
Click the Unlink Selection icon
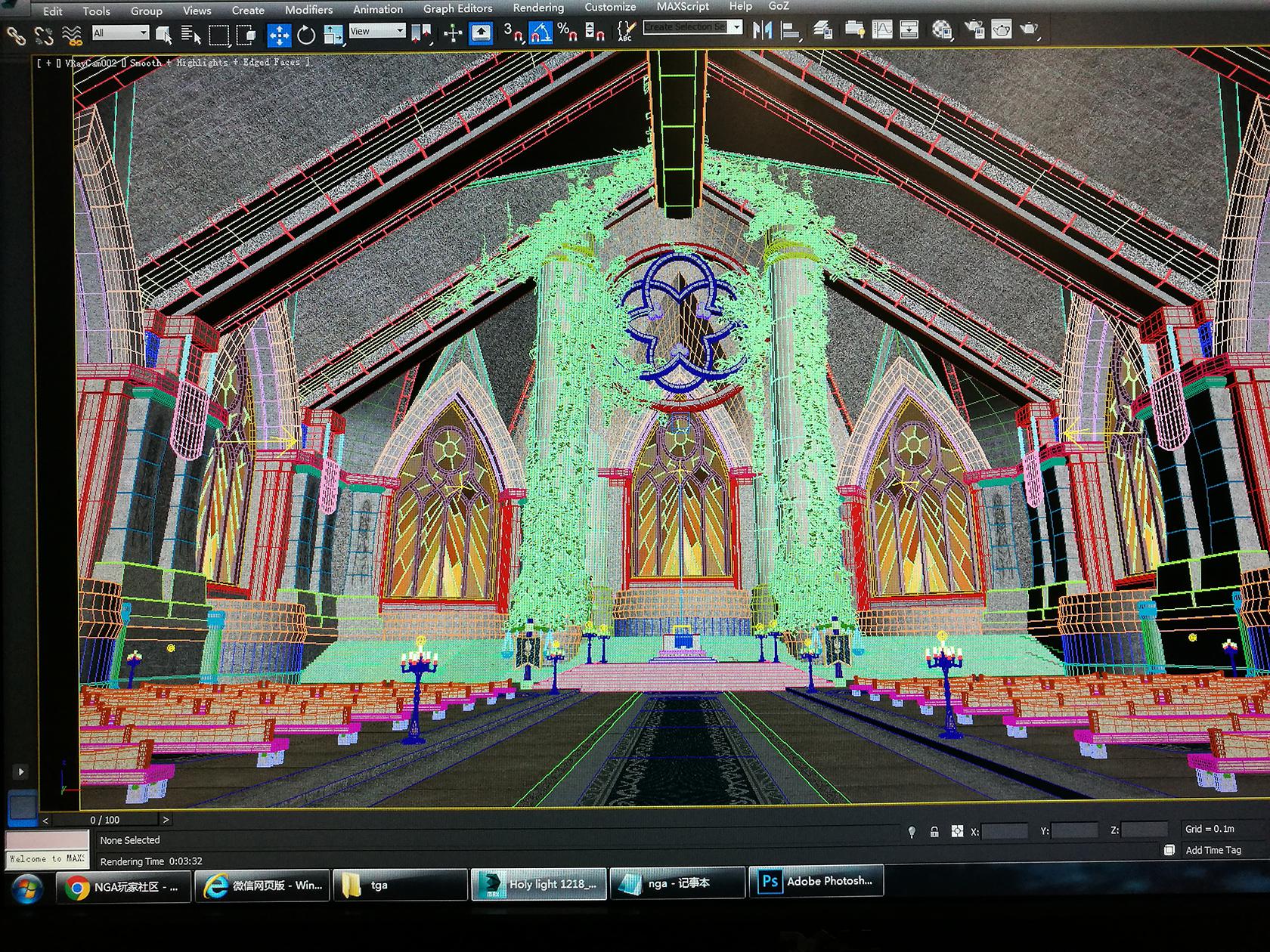point(44,36)
